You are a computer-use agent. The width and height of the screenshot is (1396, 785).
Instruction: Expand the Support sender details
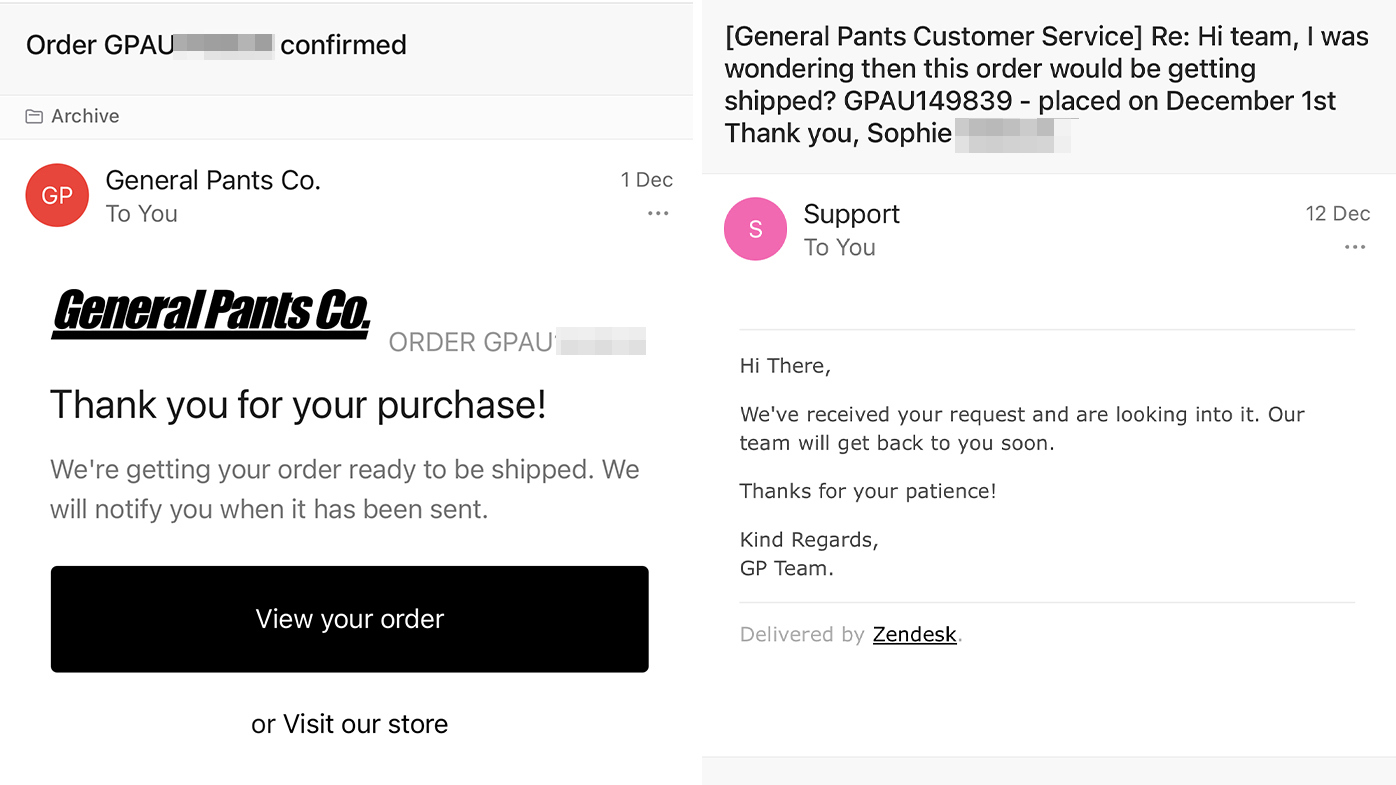point(851,213)
